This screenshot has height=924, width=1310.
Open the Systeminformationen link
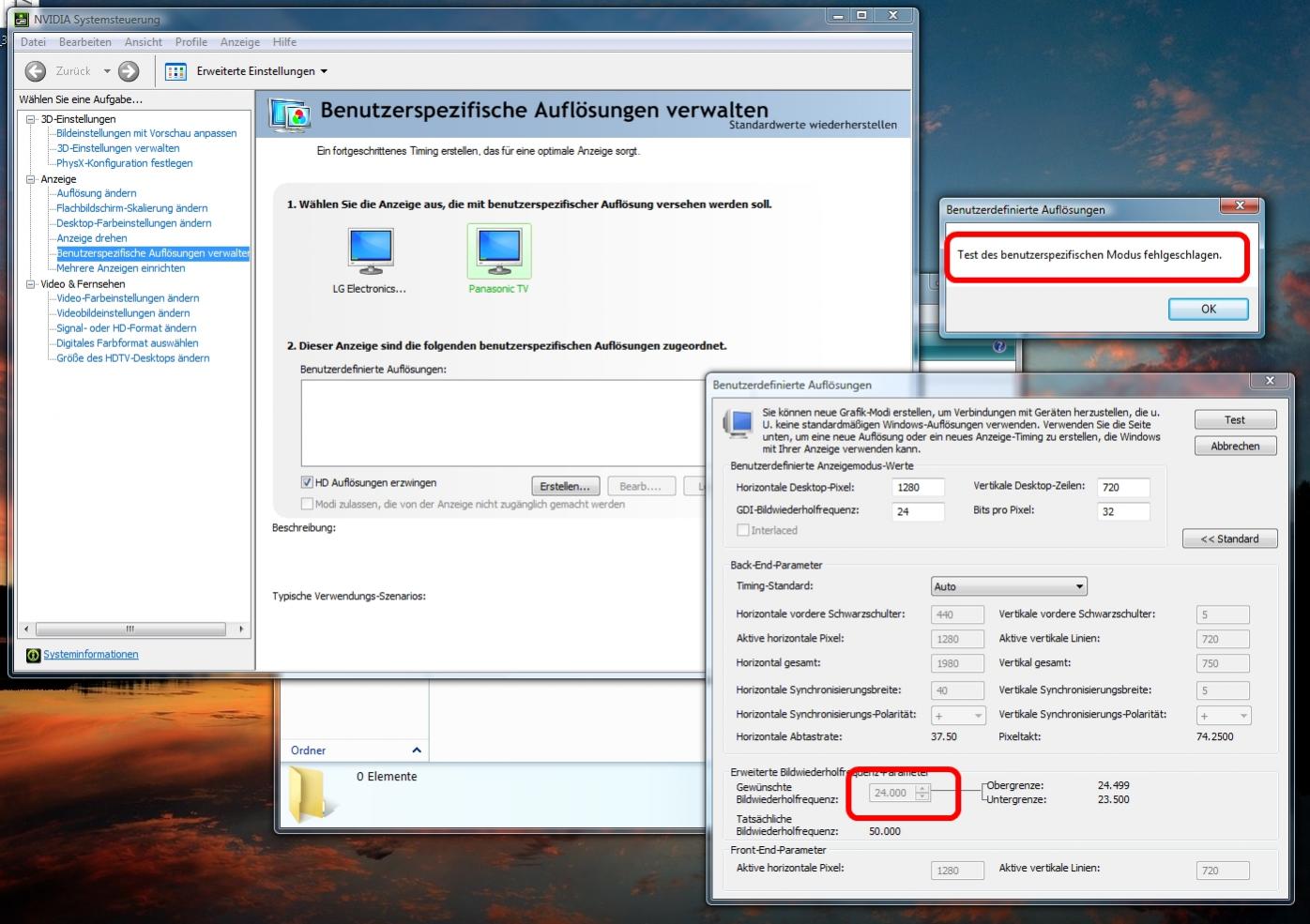point(91,655)
